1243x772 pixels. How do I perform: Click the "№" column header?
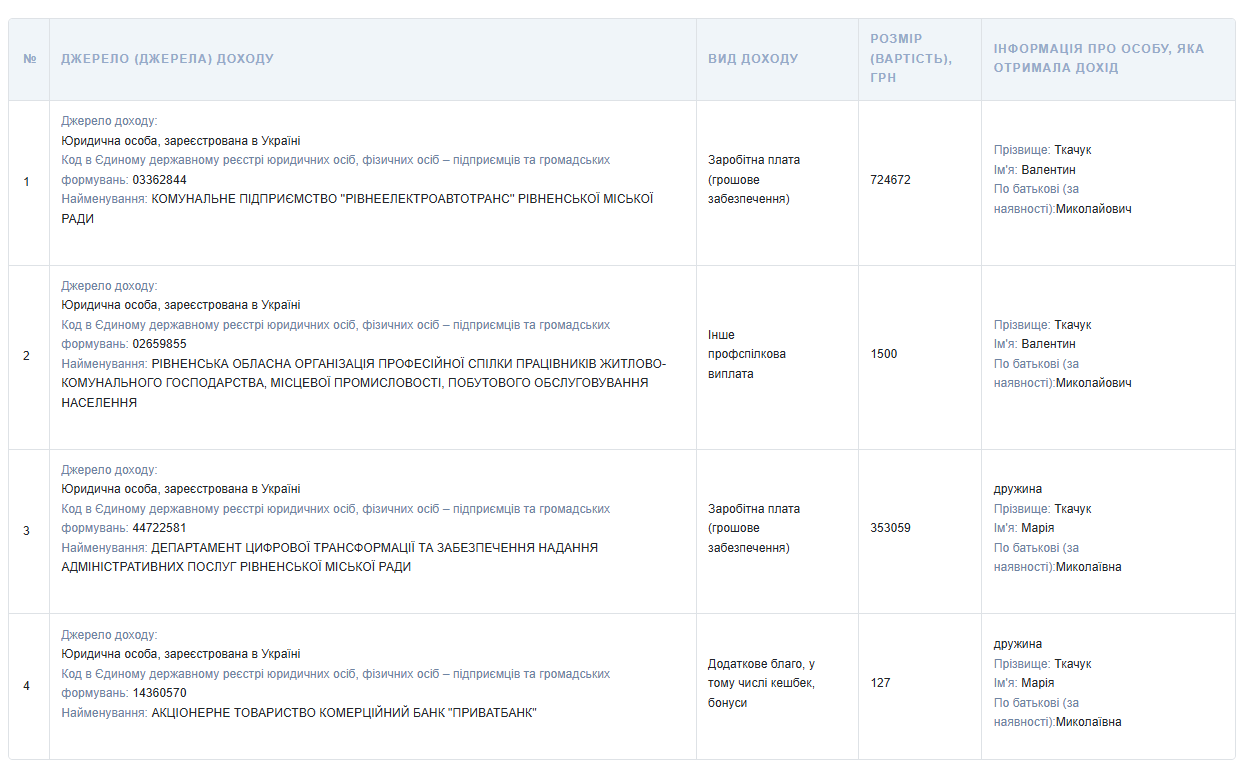[29, 59]
